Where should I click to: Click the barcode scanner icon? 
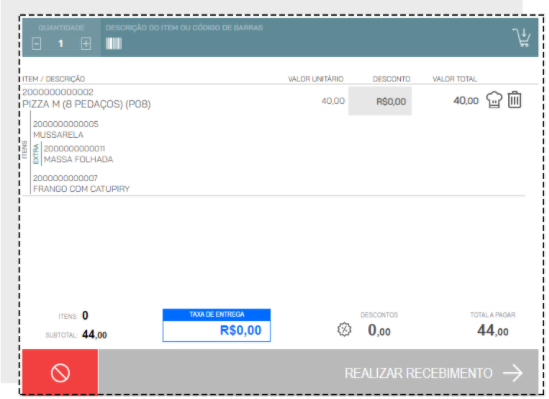[114, 44]
